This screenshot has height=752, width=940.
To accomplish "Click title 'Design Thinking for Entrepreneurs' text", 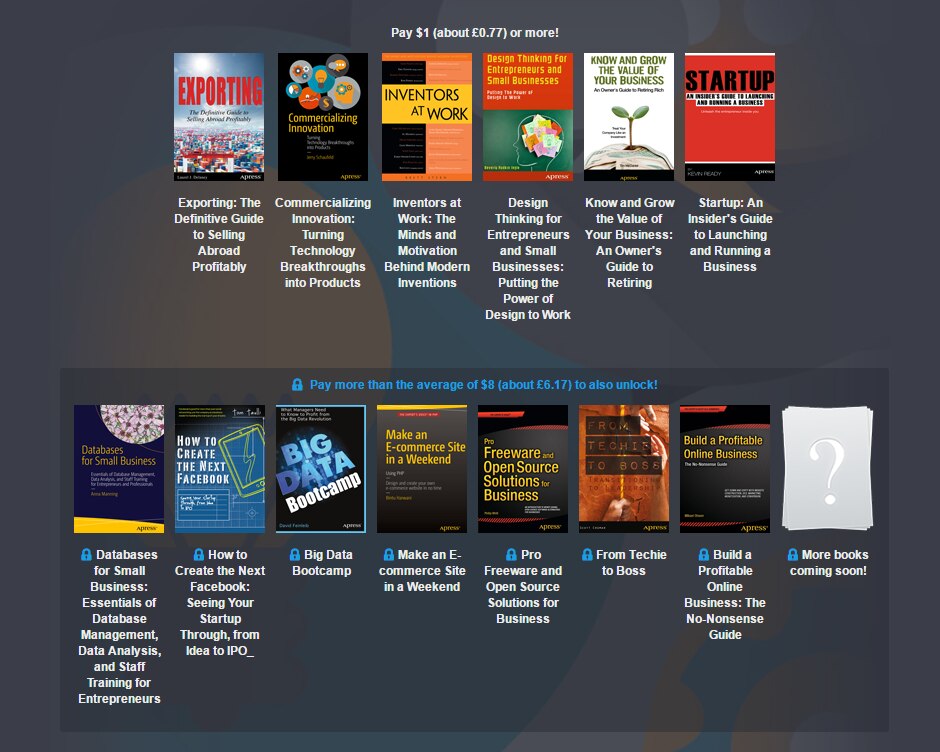I will click(528, 258).
